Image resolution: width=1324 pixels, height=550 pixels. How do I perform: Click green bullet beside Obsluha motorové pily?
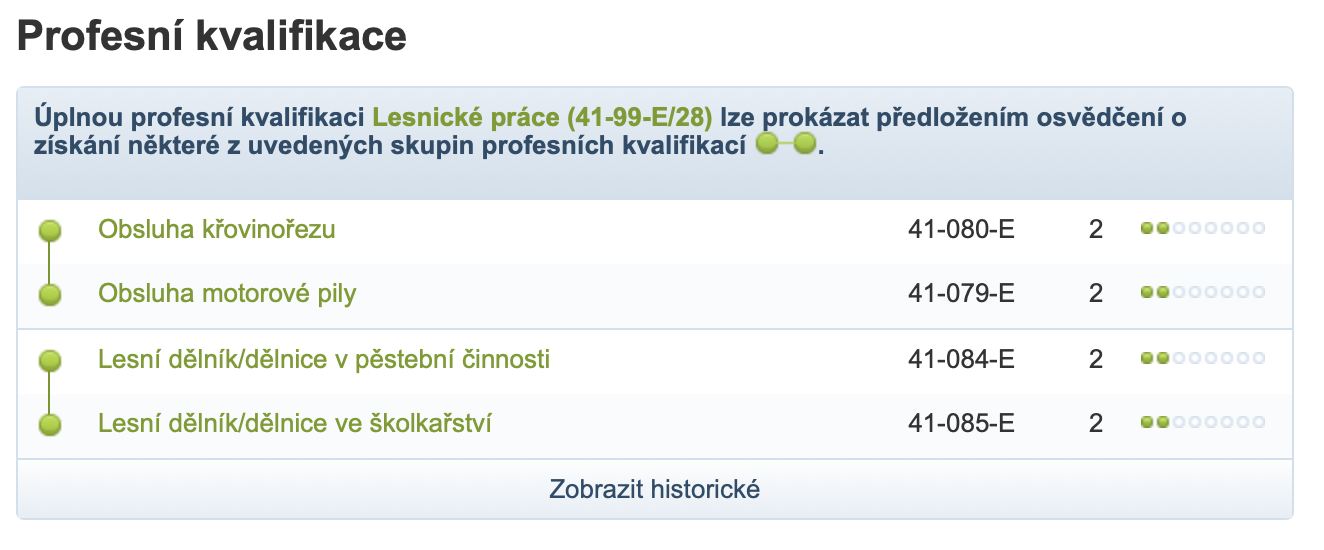click(50, 295)
